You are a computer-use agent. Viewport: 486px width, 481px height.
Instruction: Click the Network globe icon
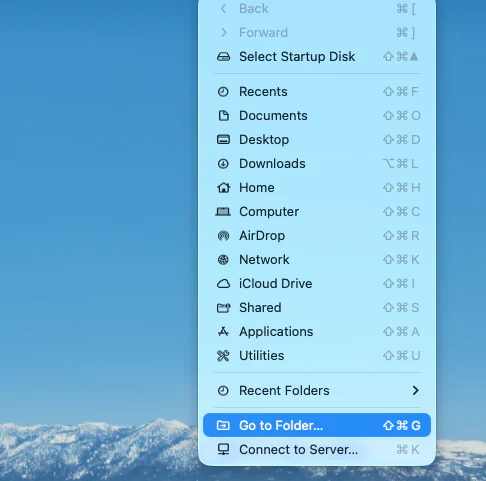(223, 260)
